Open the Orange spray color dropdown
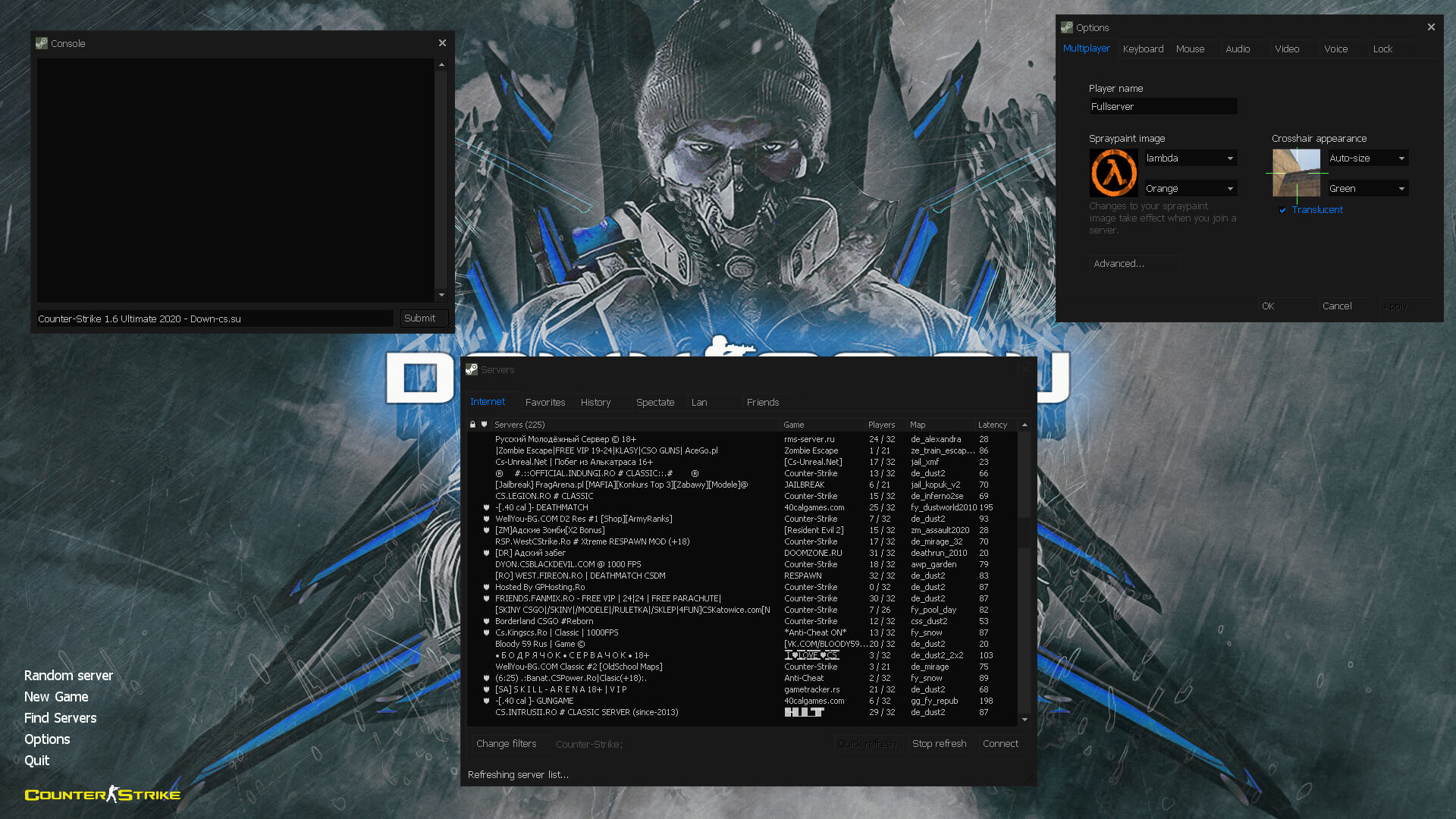The height and width of the screenshot is (819, 1456). click(1191, 188)
